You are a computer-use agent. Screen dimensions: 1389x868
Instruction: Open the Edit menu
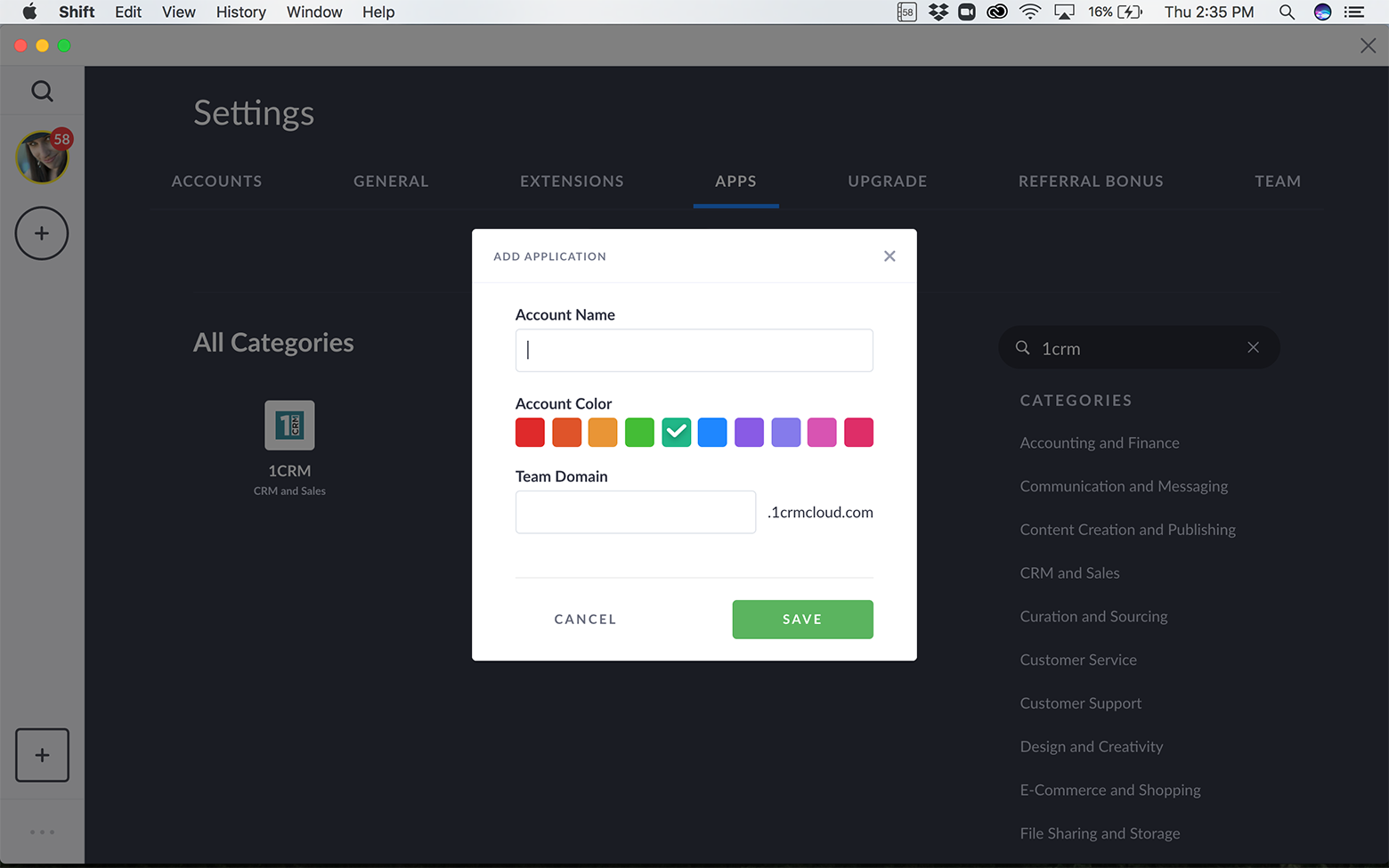128,12
